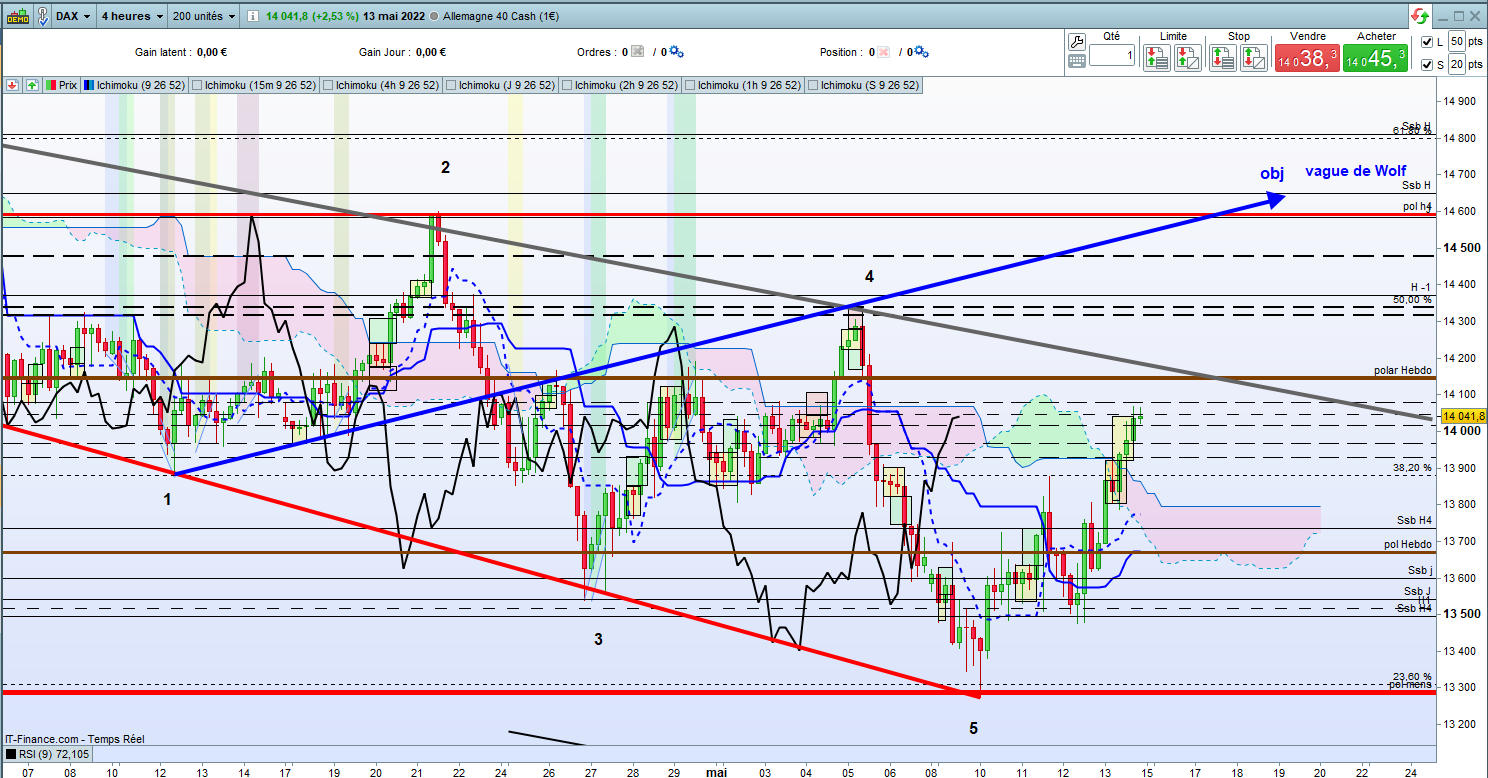Open the DAX instrument dropdown
Viewport: 1488px width, 778px height.
(x=74, y=16)
